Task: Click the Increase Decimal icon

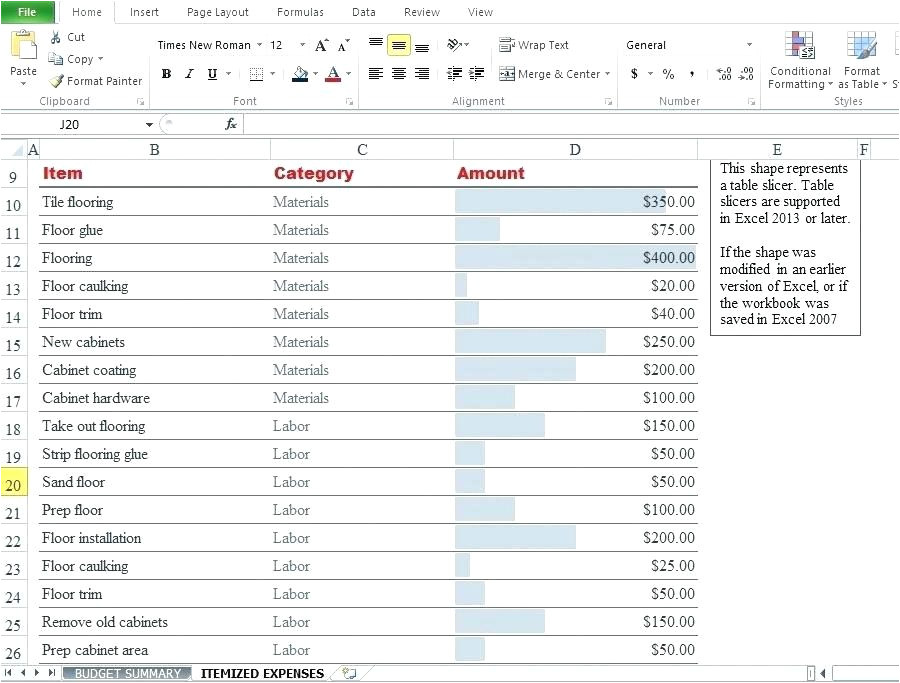Action: pyautogui.click(x=724, y=74)
